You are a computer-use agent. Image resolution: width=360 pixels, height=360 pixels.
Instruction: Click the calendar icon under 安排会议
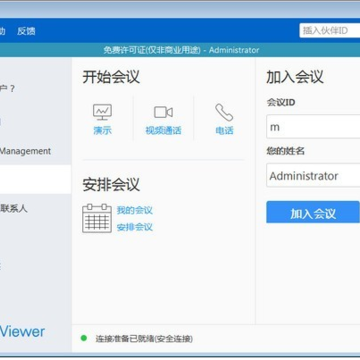(97, 218)
